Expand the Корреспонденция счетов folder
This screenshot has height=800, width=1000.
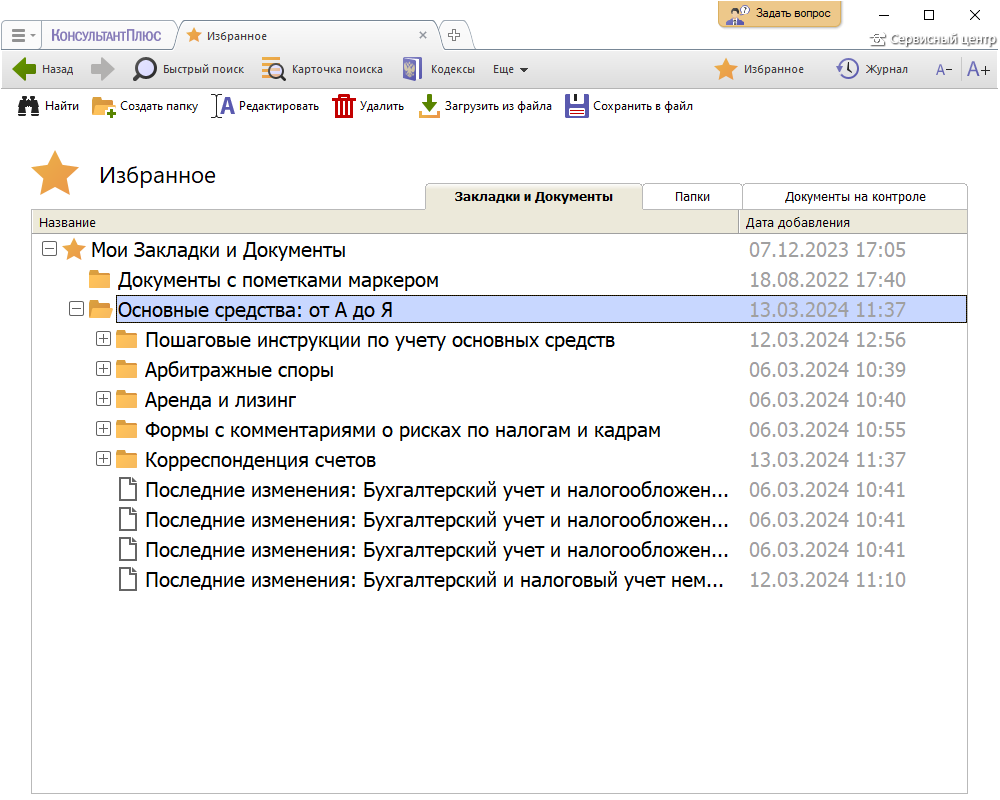(x=103, y=458)
